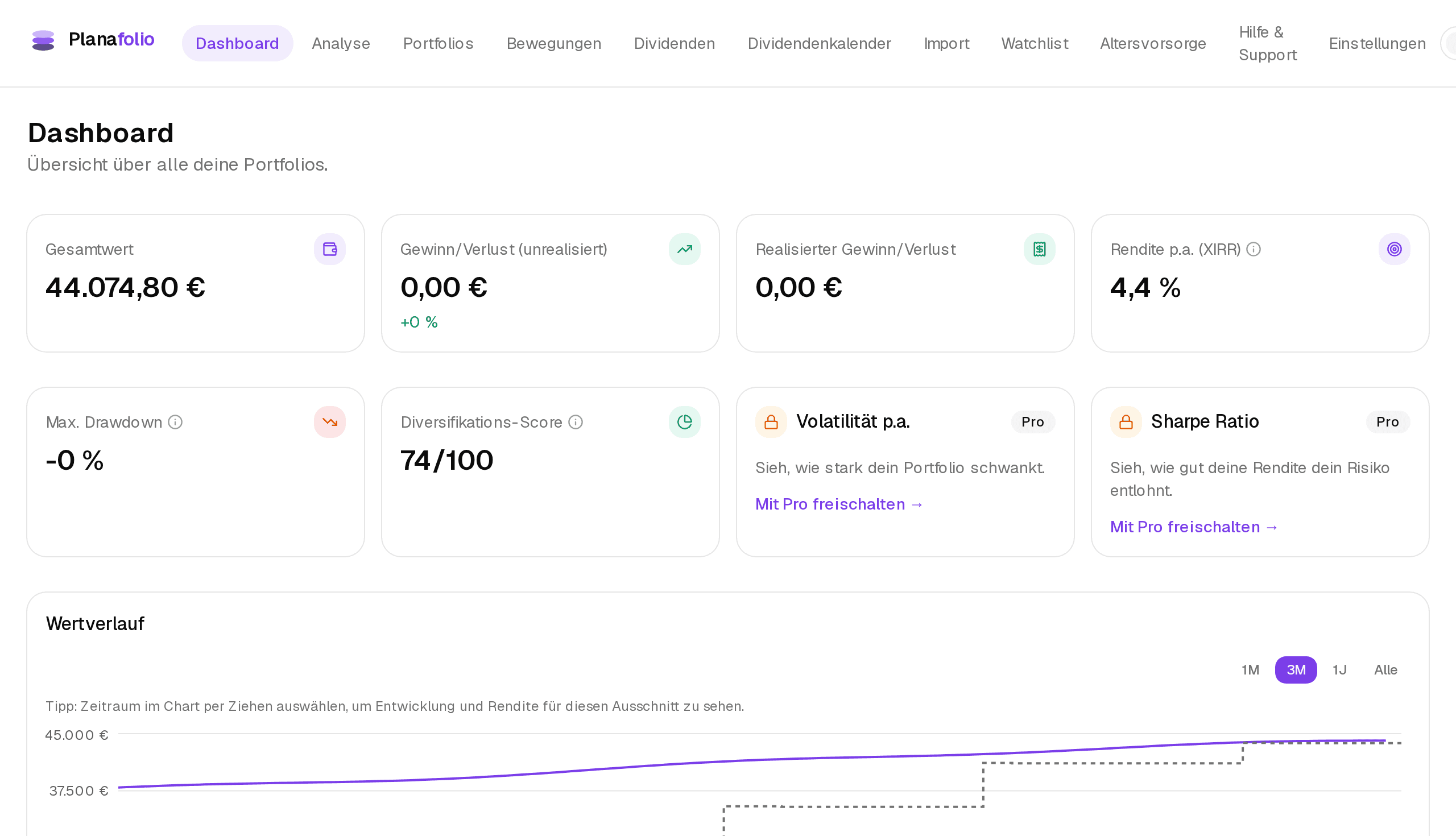This screenshot has width=1456, height=836.
Task: Click the target icon on Rendite p.a. card
Action: pyautogui.click(x=1394, y=249)
